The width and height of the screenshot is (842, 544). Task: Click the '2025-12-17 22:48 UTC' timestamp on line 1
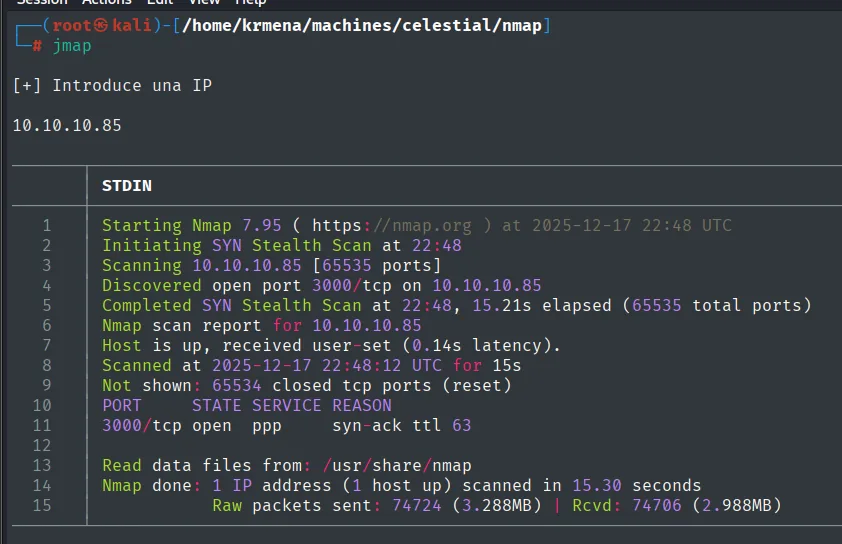pyautogui.click(x=632, y=225)
